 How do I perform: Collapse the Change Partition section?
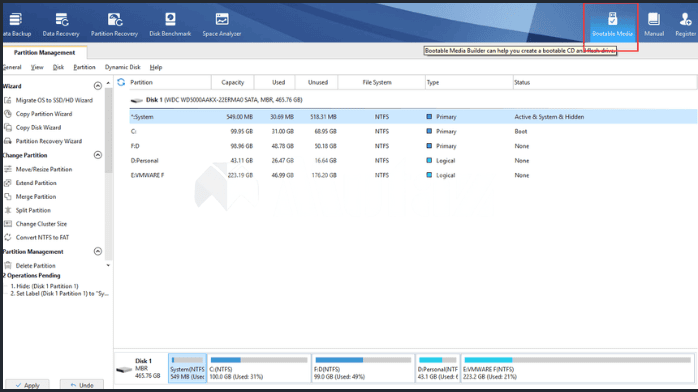pyautogui.click(x=97, y=155)
